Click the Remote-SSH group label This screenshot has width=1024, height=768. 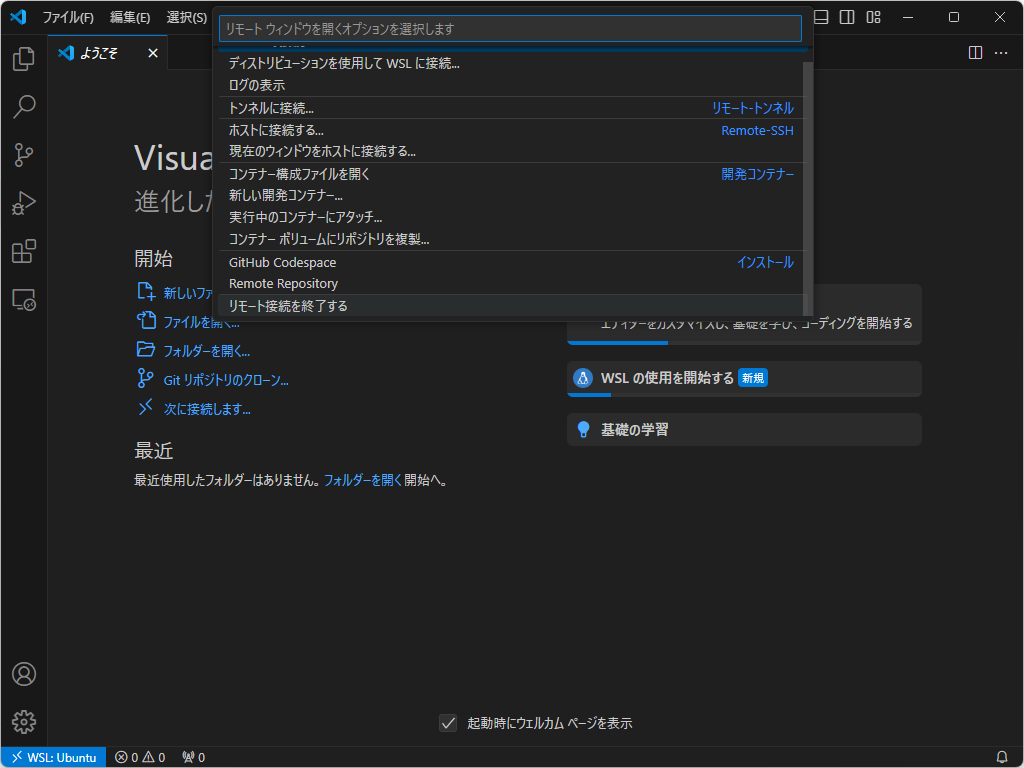757,131
